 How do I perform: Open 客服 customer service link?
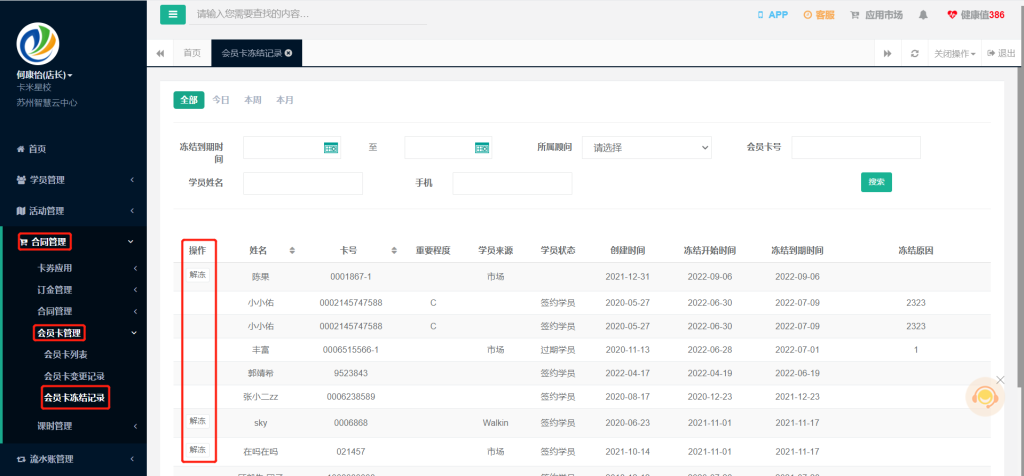818,15
